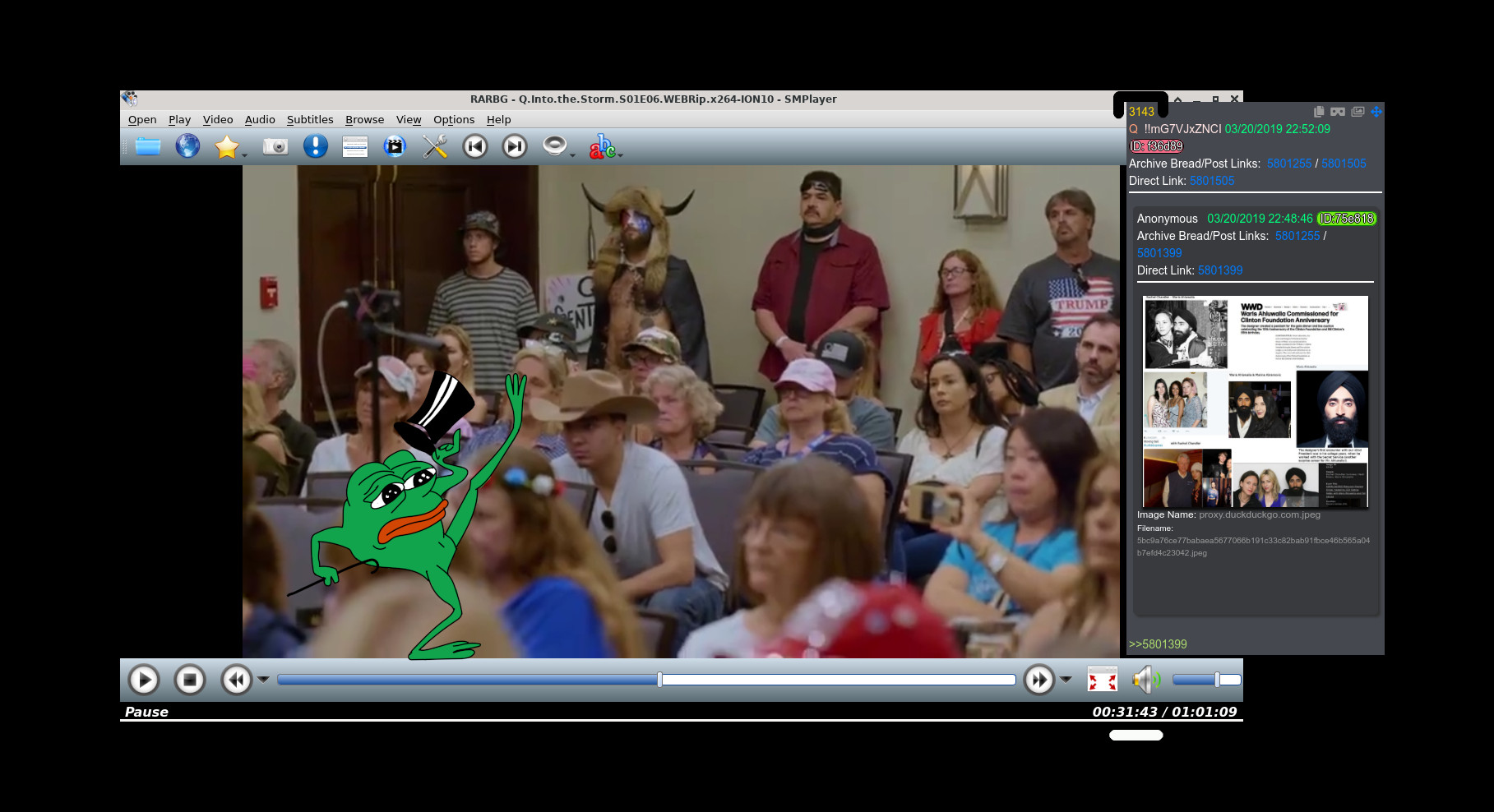Copy post using the copy icon in side panel

(1319, 112)
